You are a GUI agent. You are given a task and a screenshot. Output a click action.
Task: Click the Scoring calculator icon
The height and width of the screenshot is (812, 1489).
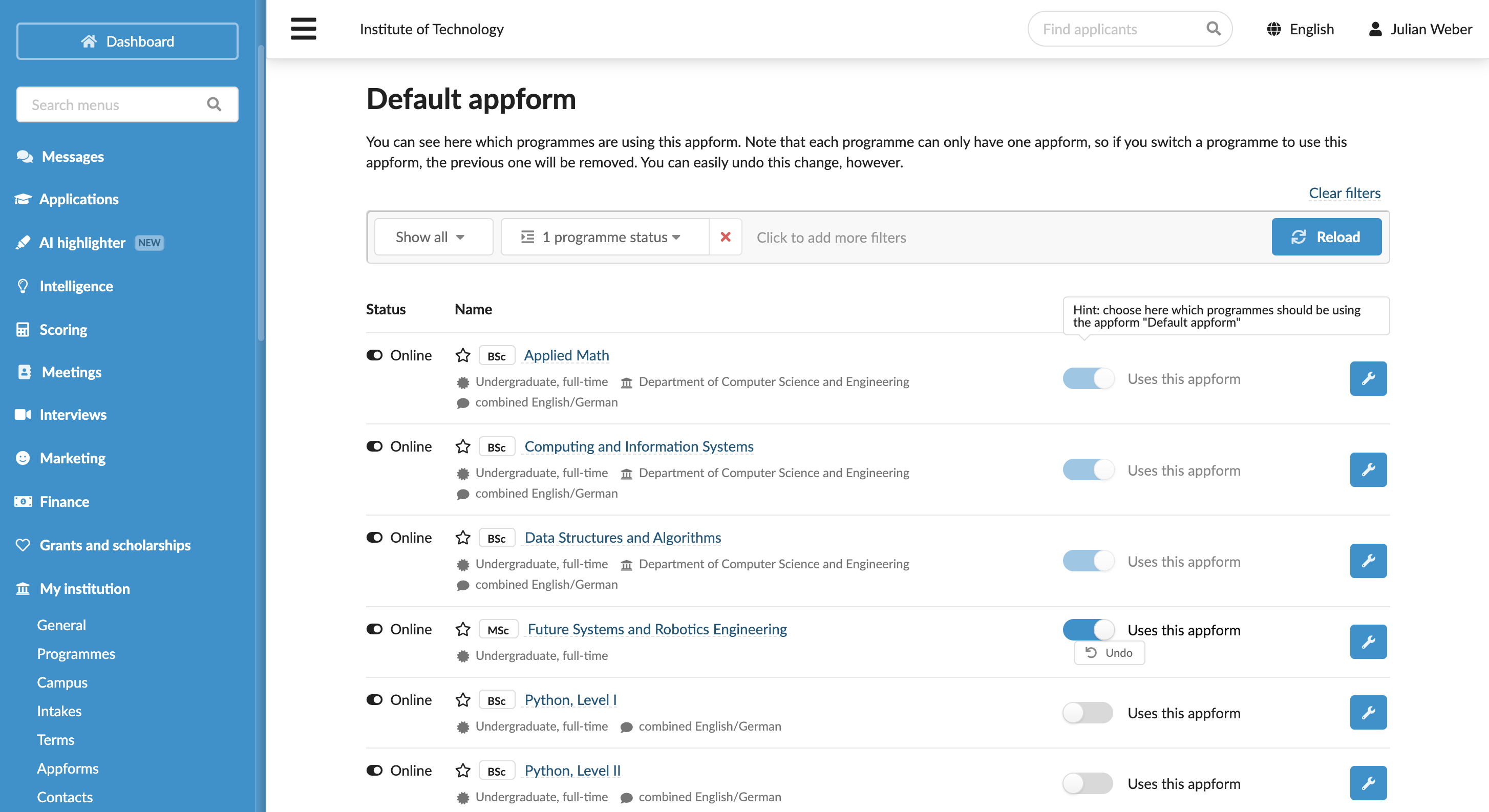[x=23, y=330]
